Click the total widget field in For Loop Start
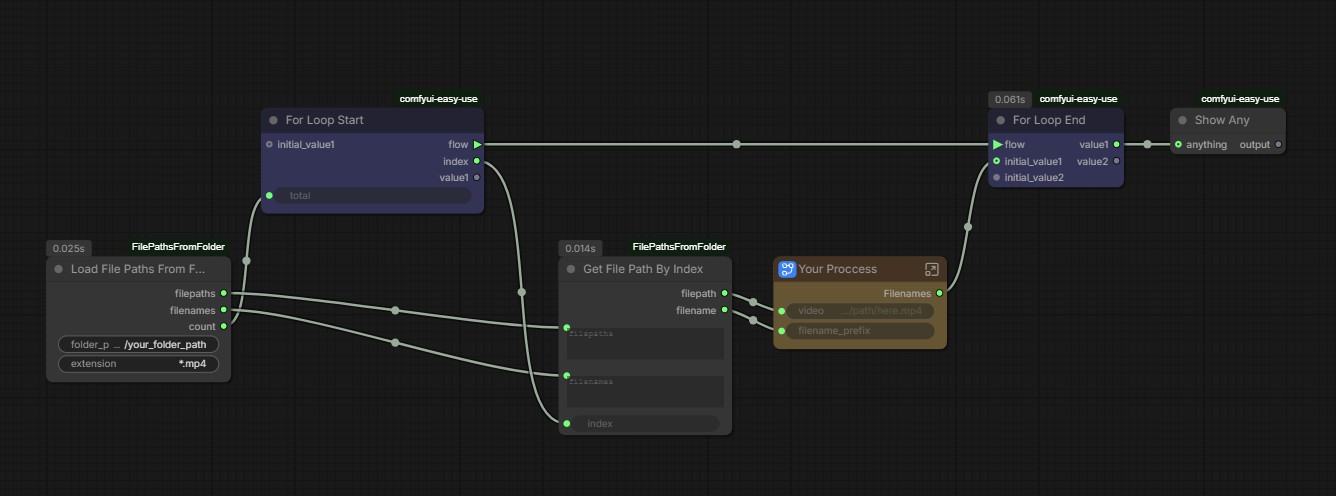The height and width of the screenshot is (496, 1336). tap(374, 196)
